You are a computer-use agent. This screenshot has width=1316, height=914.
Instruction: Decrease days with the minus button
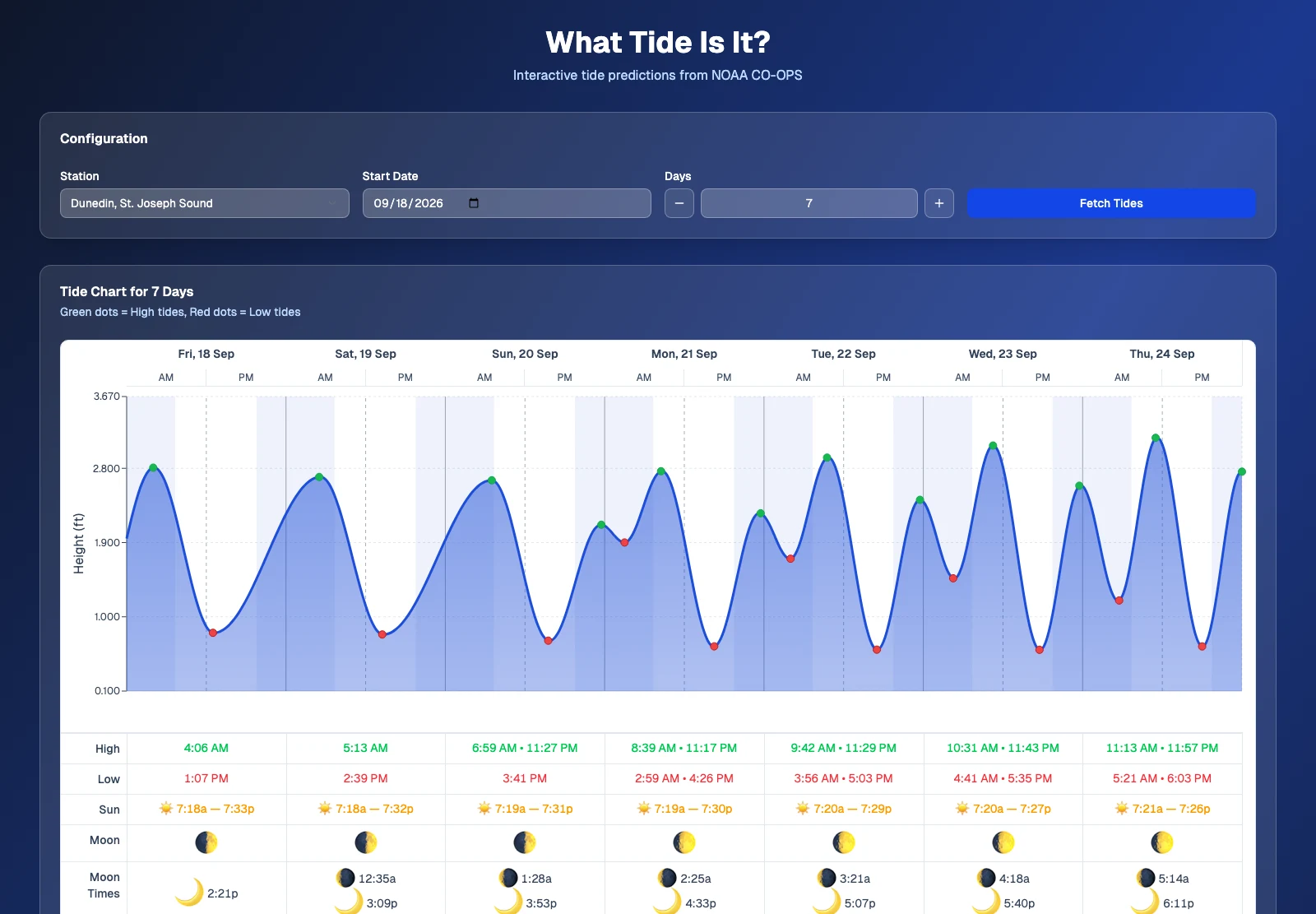coord(679,203)
